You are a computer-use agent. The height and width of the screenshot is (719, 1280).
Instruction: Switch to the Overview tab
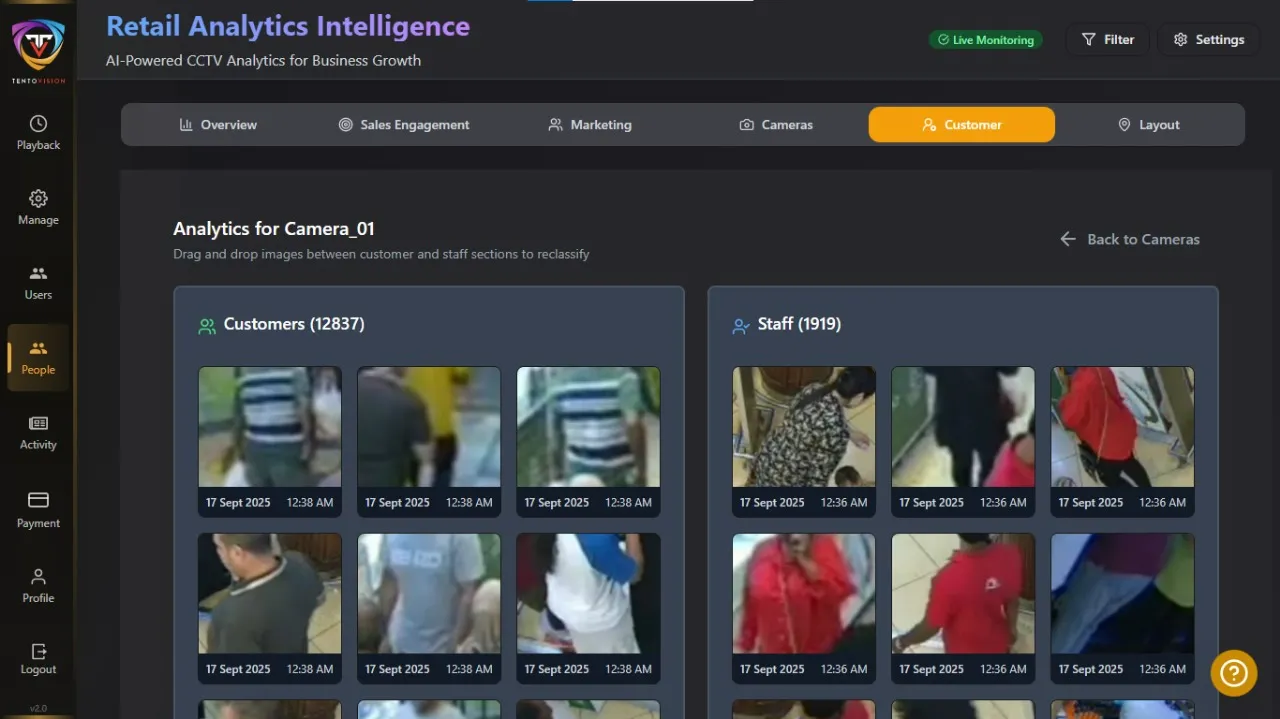pos(218,124)
